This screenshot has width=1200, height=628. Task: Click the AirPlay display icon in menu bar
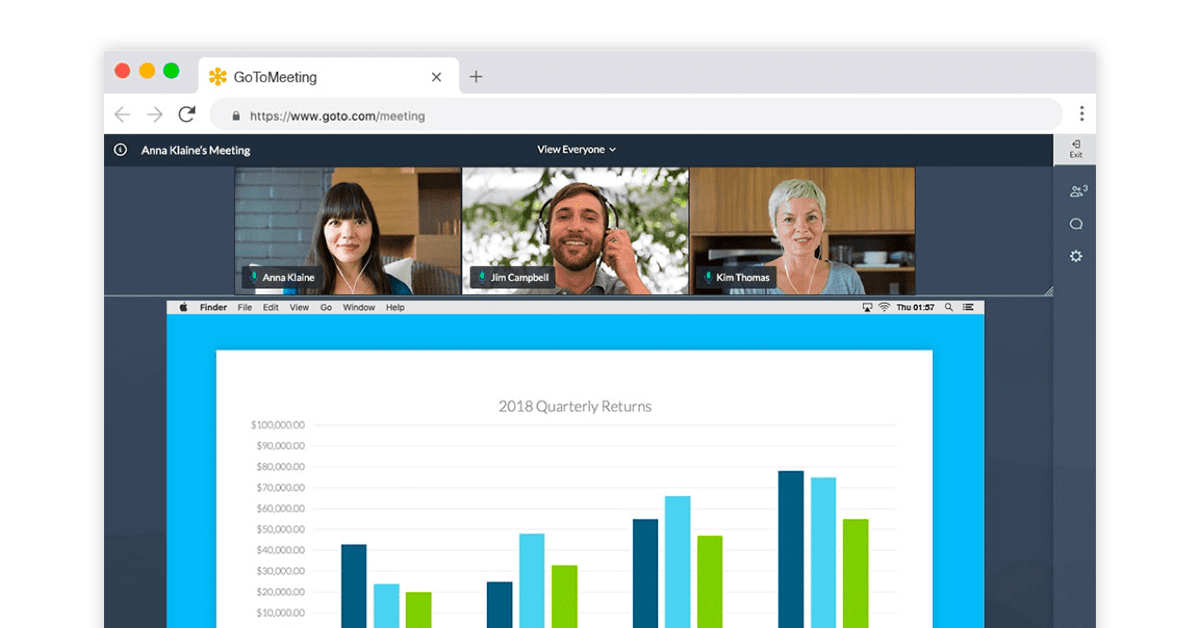(x=867, y=308)
